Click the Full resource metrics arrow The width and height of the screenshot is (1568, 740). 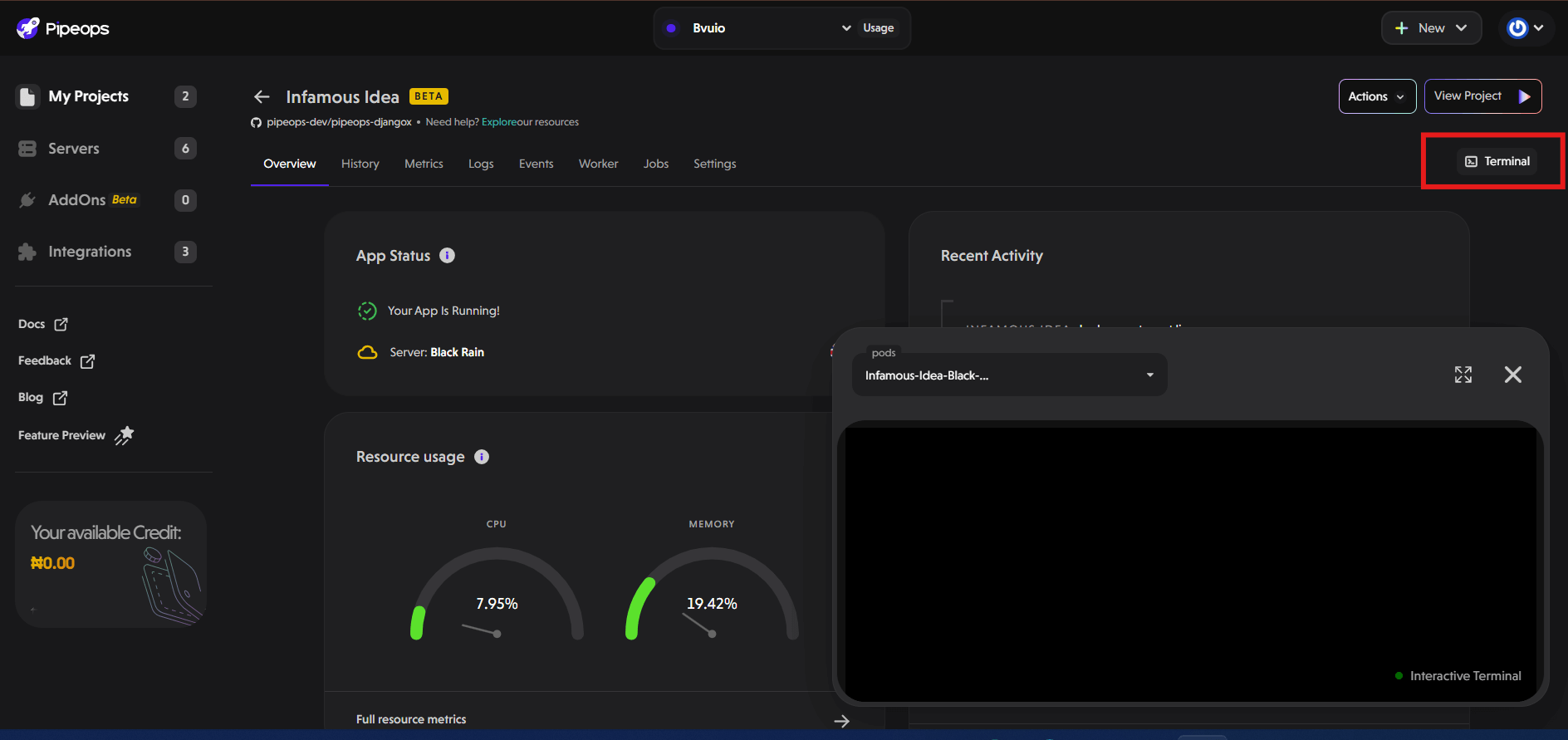point(841,721)
